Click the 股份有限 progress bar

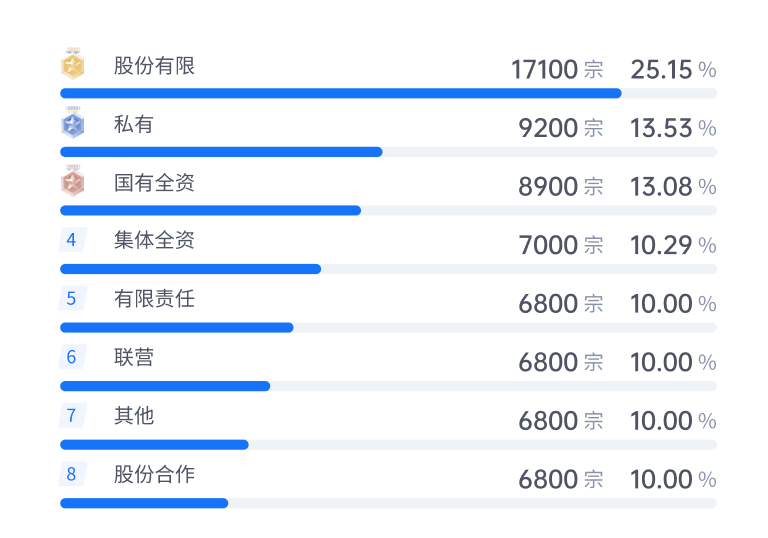tap(388, 93)
